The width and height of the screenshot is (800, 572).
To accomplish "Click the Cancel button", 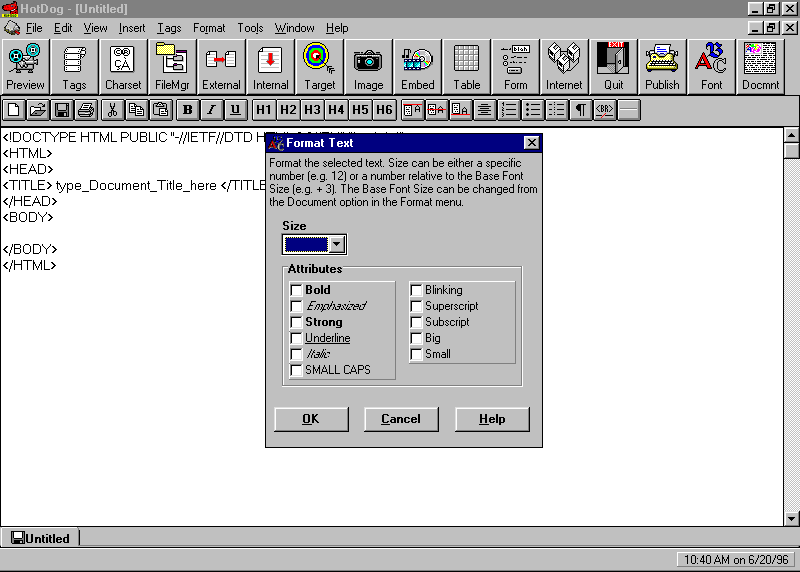I will pos(401,419).
